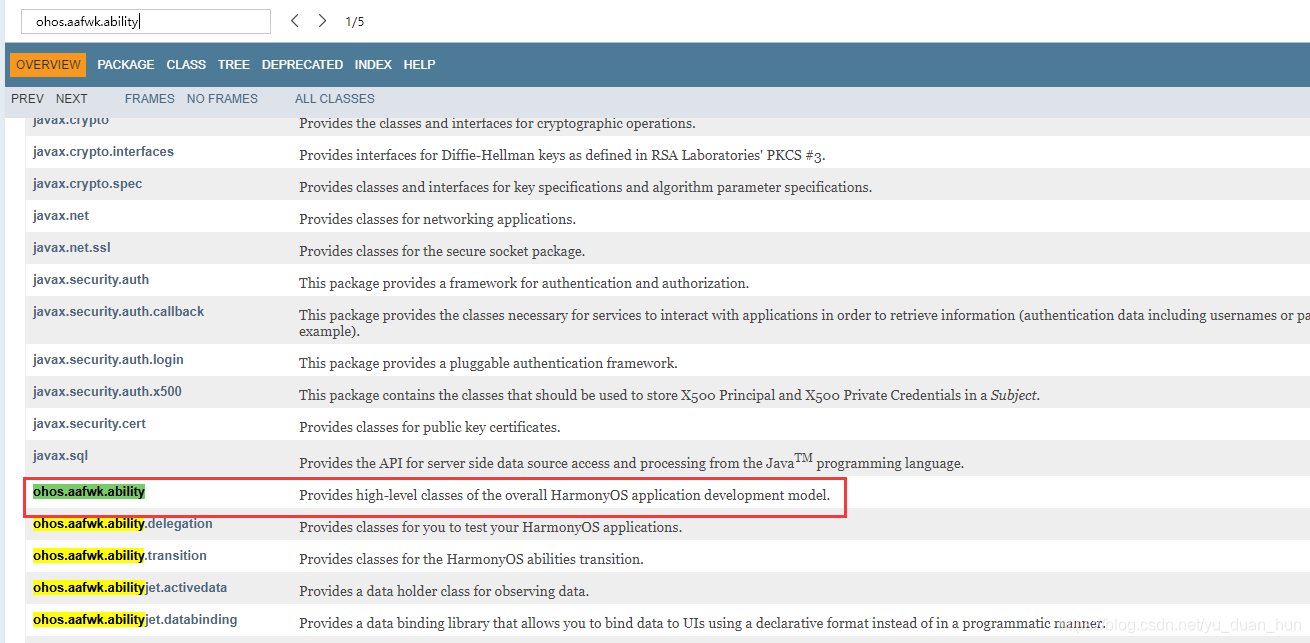Open the javax.security.auth package link
1310x643 pixels.
tap(91, 280)
